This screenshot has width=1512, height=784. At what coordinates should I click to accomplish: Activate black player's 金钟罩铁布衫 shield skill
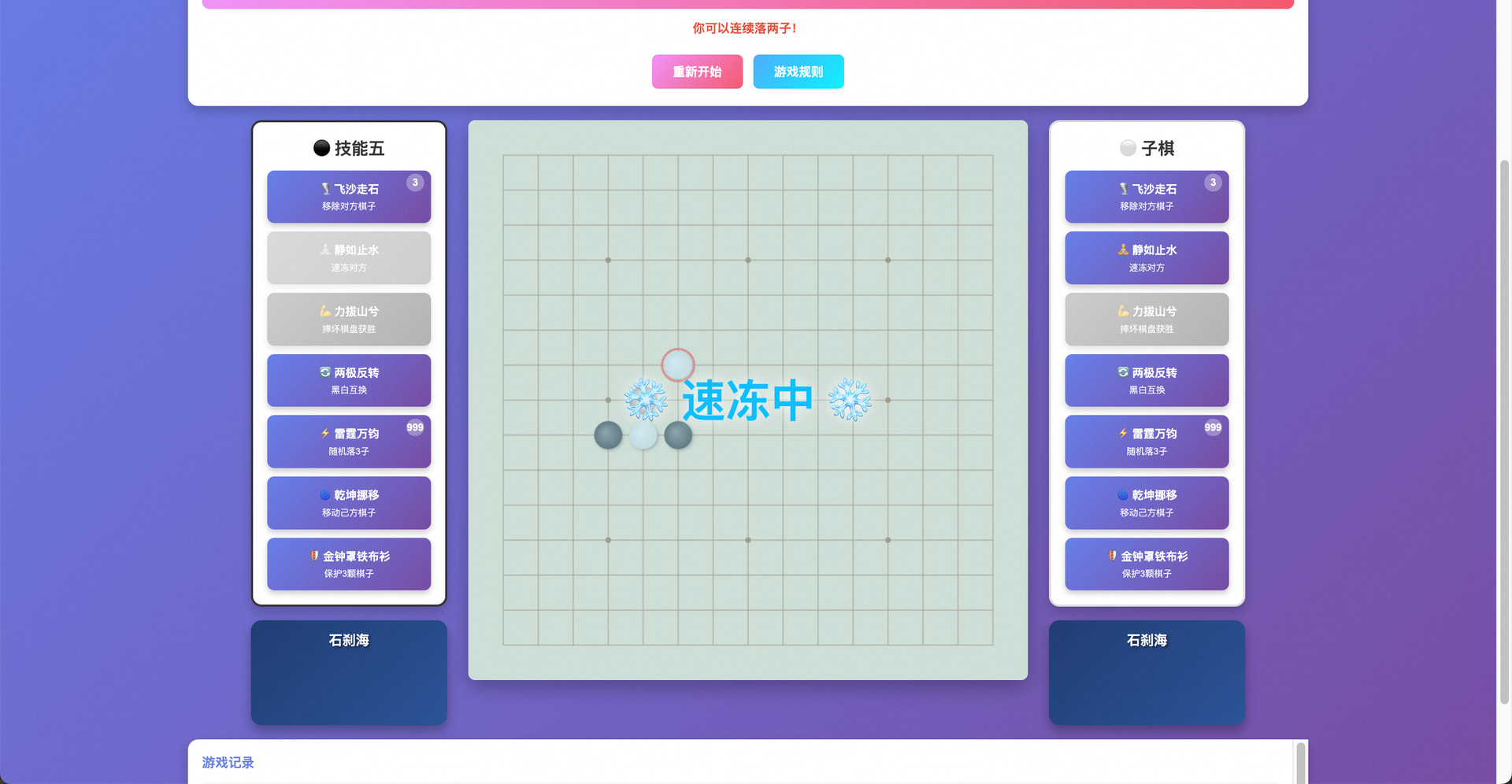click(x=348, y=564)
